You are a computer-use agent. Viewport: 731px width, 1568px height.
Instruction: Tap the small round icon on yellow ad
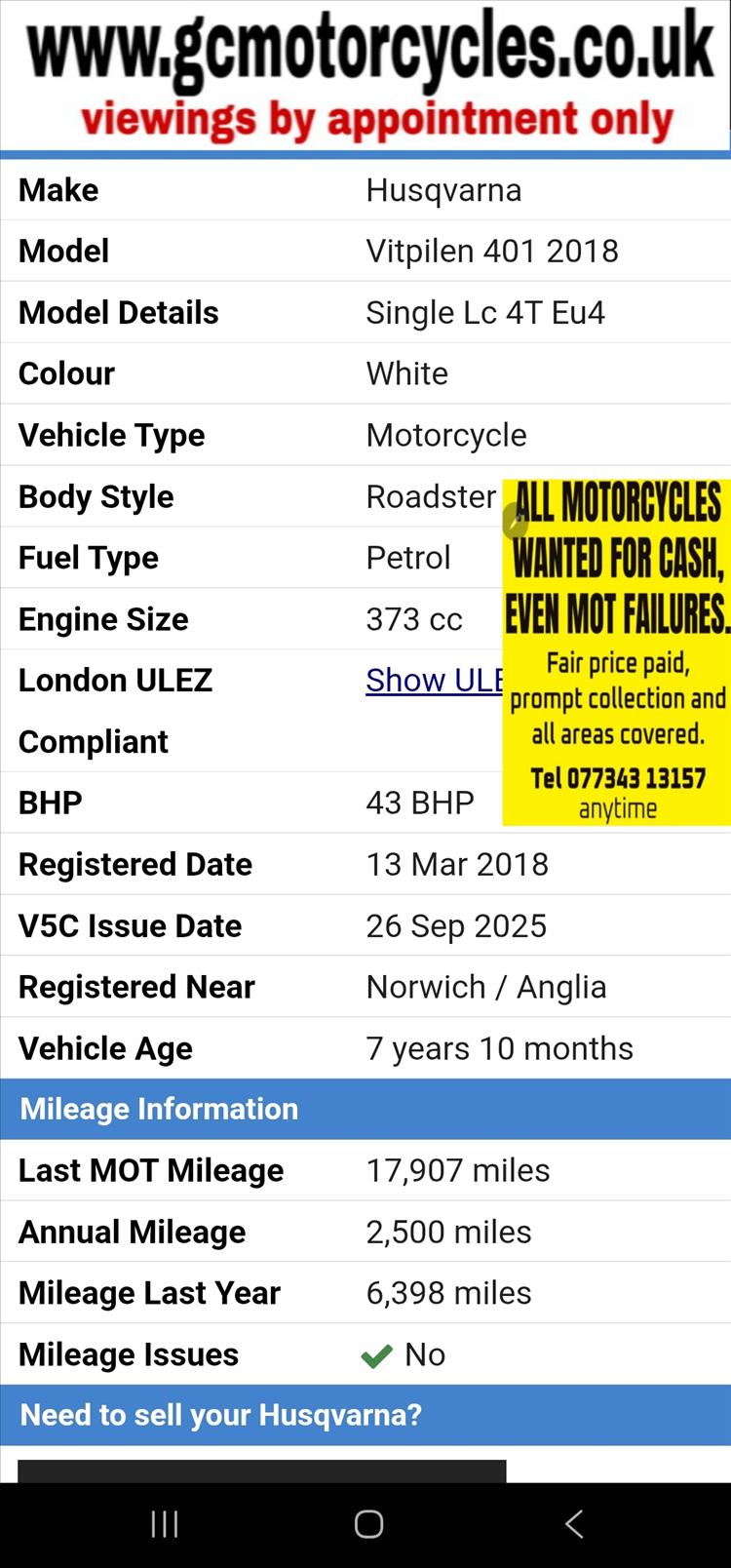(x=515, y=522)
